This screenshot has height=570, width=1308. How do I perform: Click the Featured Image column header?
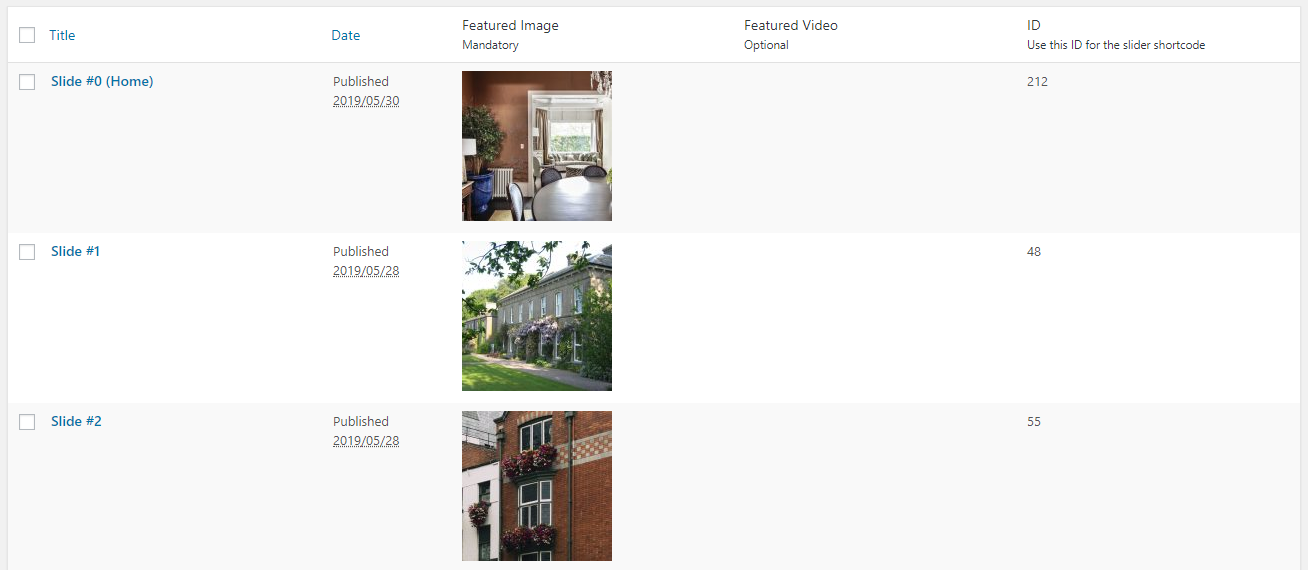pyautogui.click(x=510, y=25)
